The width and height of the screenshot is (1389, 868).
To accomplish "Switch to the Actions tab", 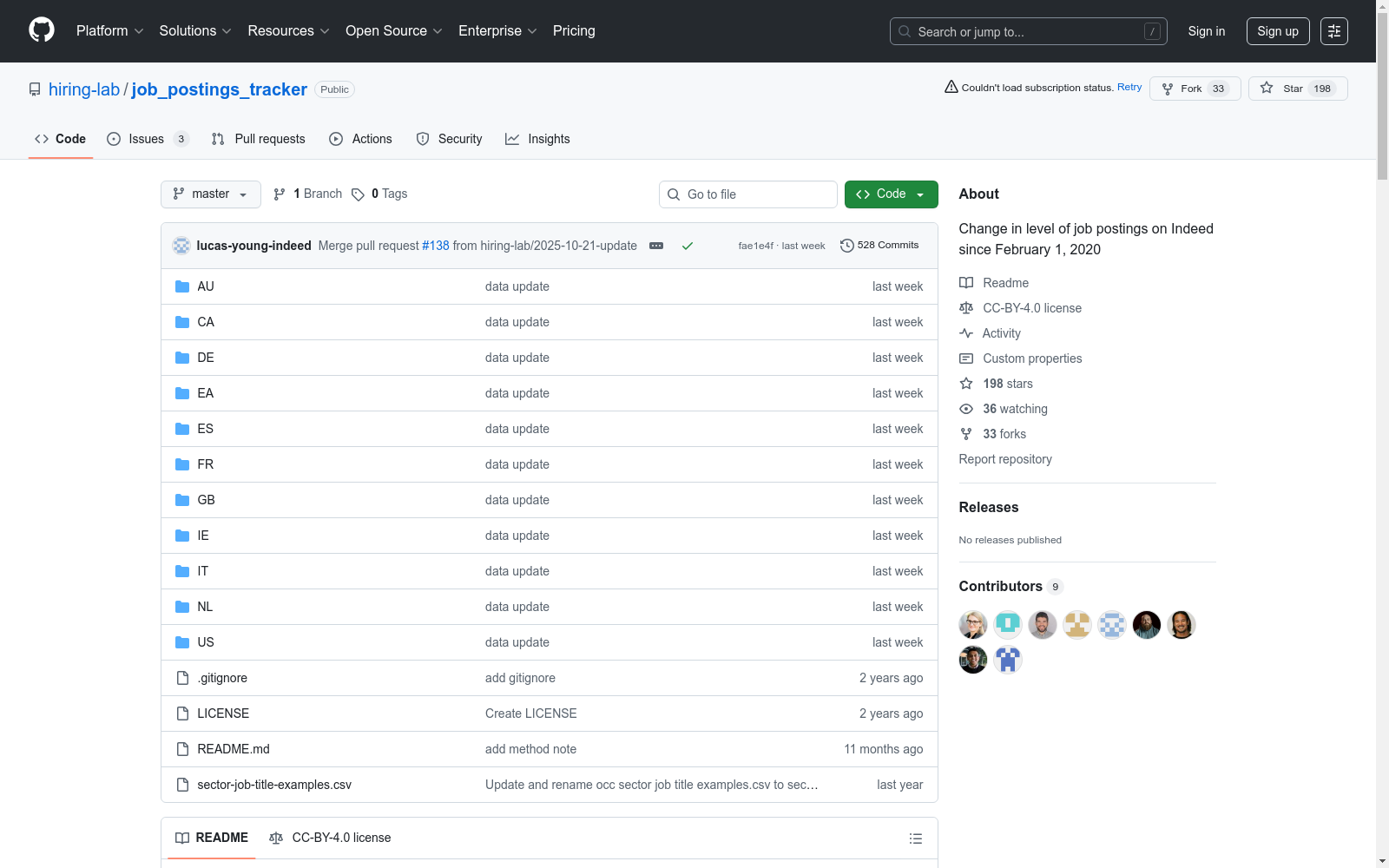I will pos(361,139).
